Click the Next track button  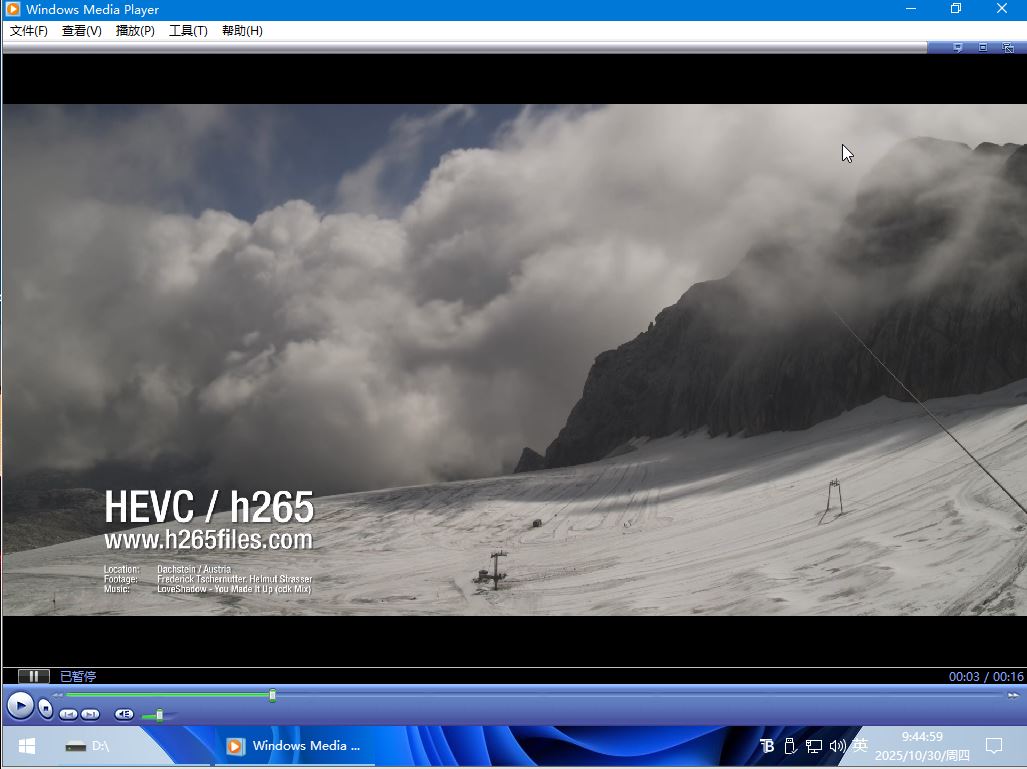coord(90,714)
